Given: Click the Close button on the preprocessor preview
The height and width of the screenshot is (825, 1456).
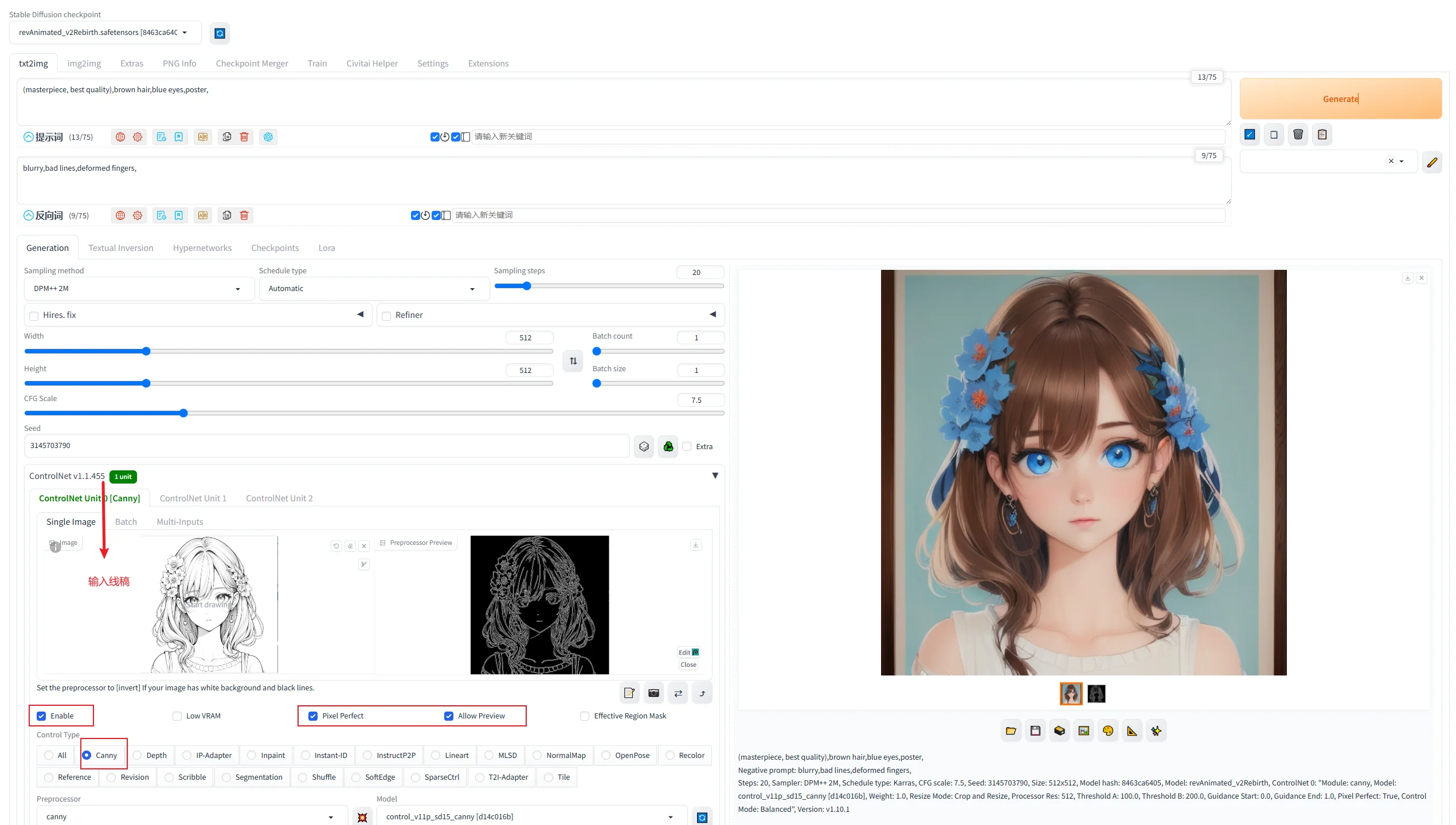Looking at the screenshot, I should click(x=688, y=665).
